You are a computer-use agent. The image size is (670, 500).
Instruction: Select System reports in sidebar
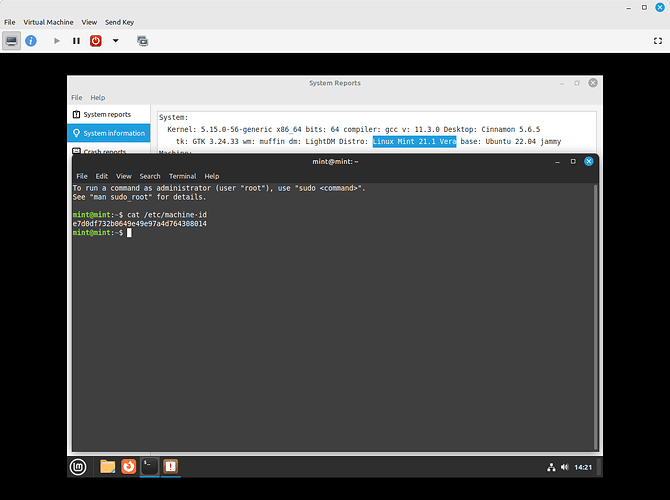[x=106, y=114]
